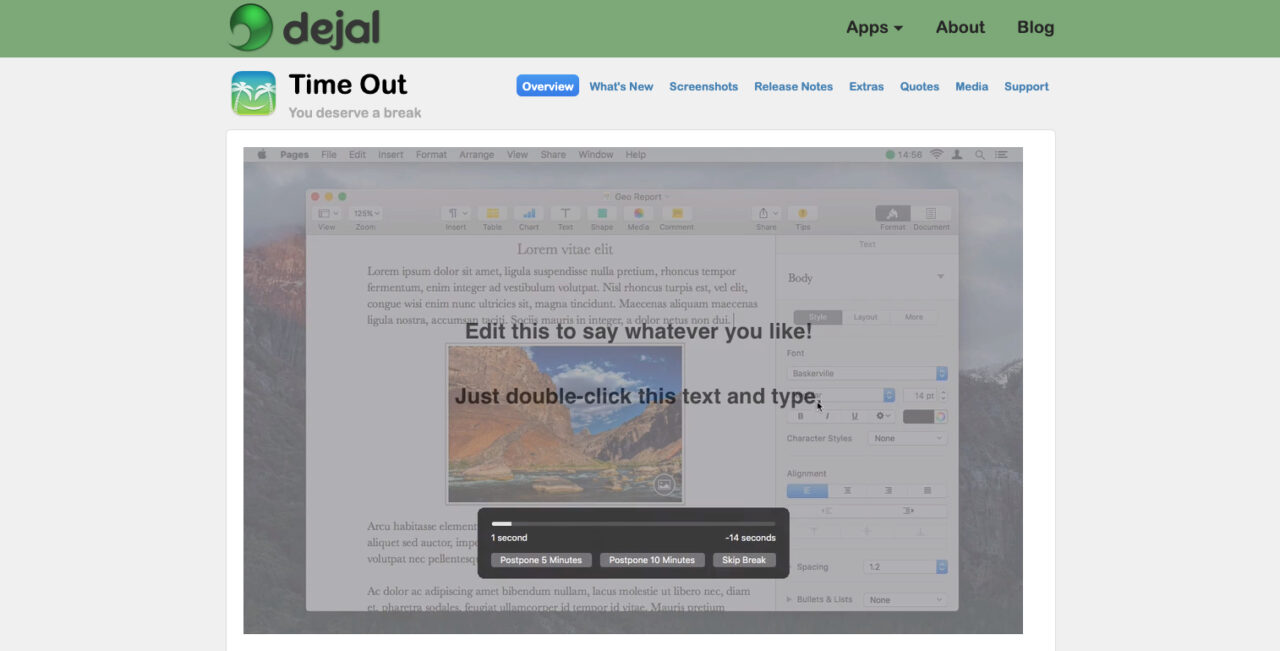The image size is (1280, 651).
Task: Go to the Support tab
Action: point(1026,86)
